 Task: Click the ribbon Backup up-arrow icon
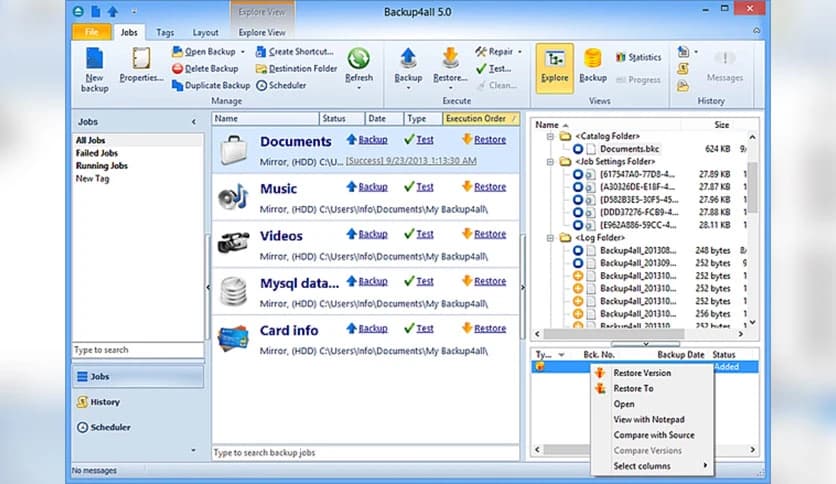(x=408, y=59)
